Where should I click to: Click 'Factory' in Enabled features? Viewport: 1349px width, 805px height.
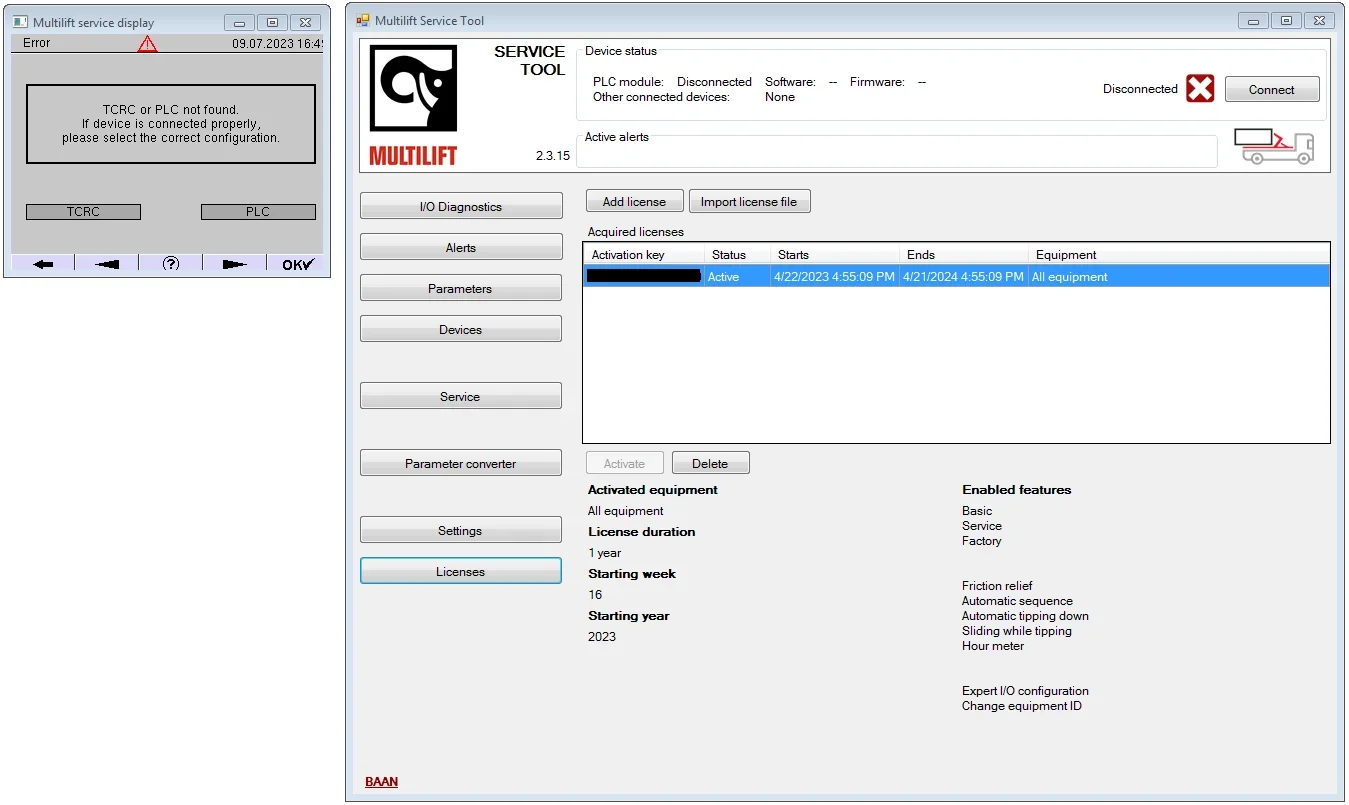(x=982, y=541)
